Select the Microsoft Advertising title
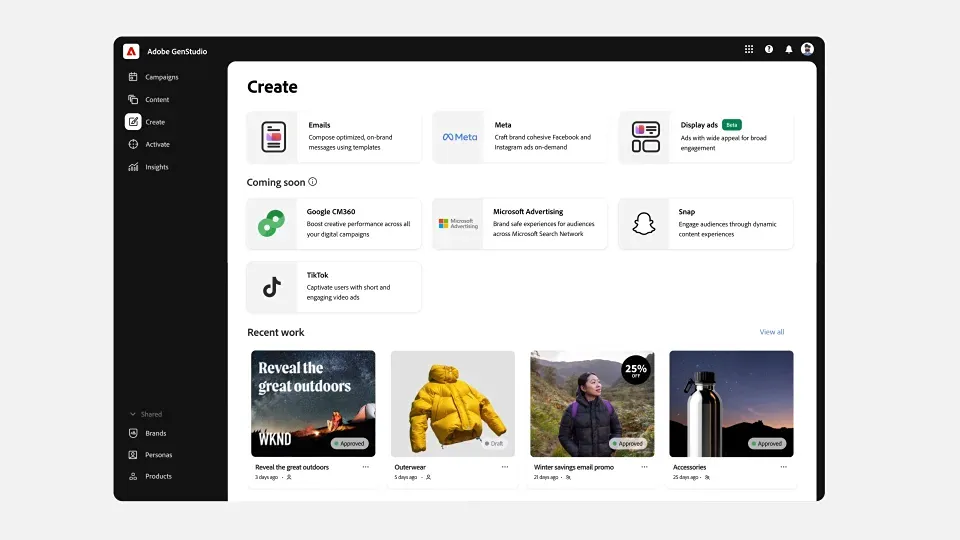960x540 pixels. [x=528, y=211]
